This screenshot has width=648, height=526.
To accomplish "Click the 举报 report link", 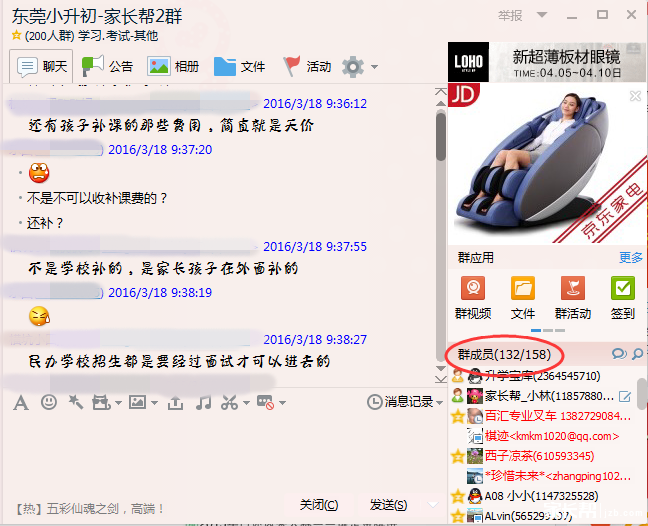I will [510, 16].
